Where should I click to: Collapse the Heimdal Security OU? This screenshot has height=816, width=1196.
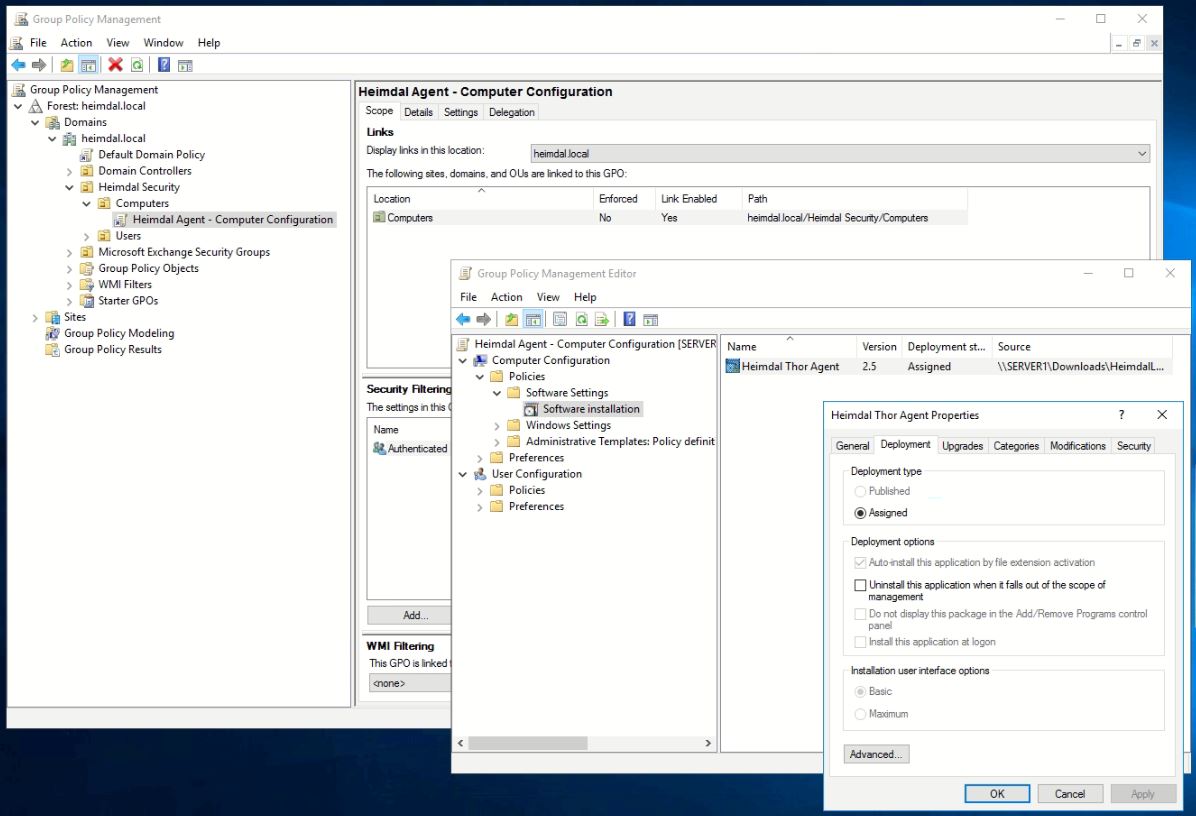click(x=69, y=188)
